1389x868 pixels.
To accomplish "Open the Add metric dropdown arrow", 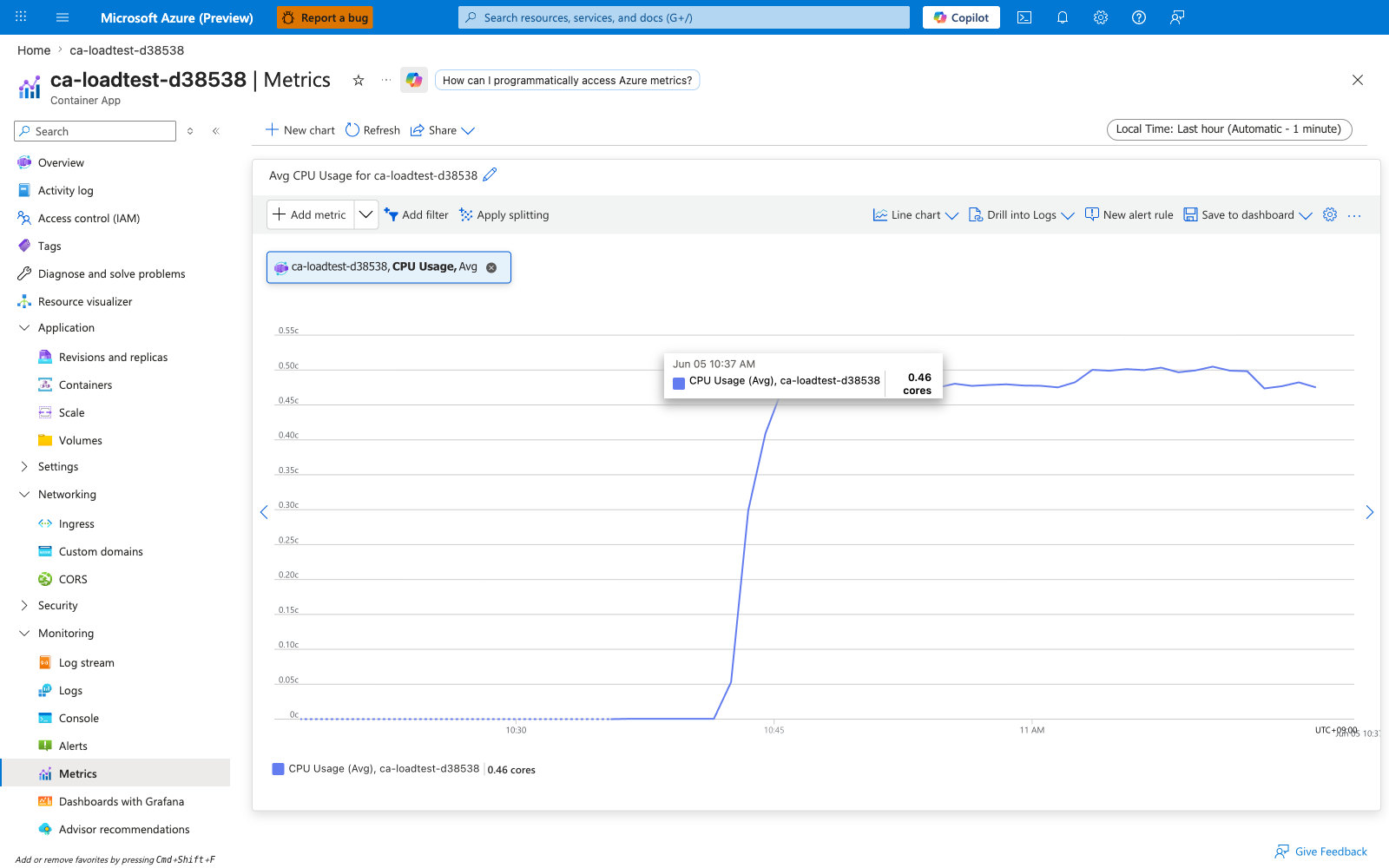I will point(366,214).
